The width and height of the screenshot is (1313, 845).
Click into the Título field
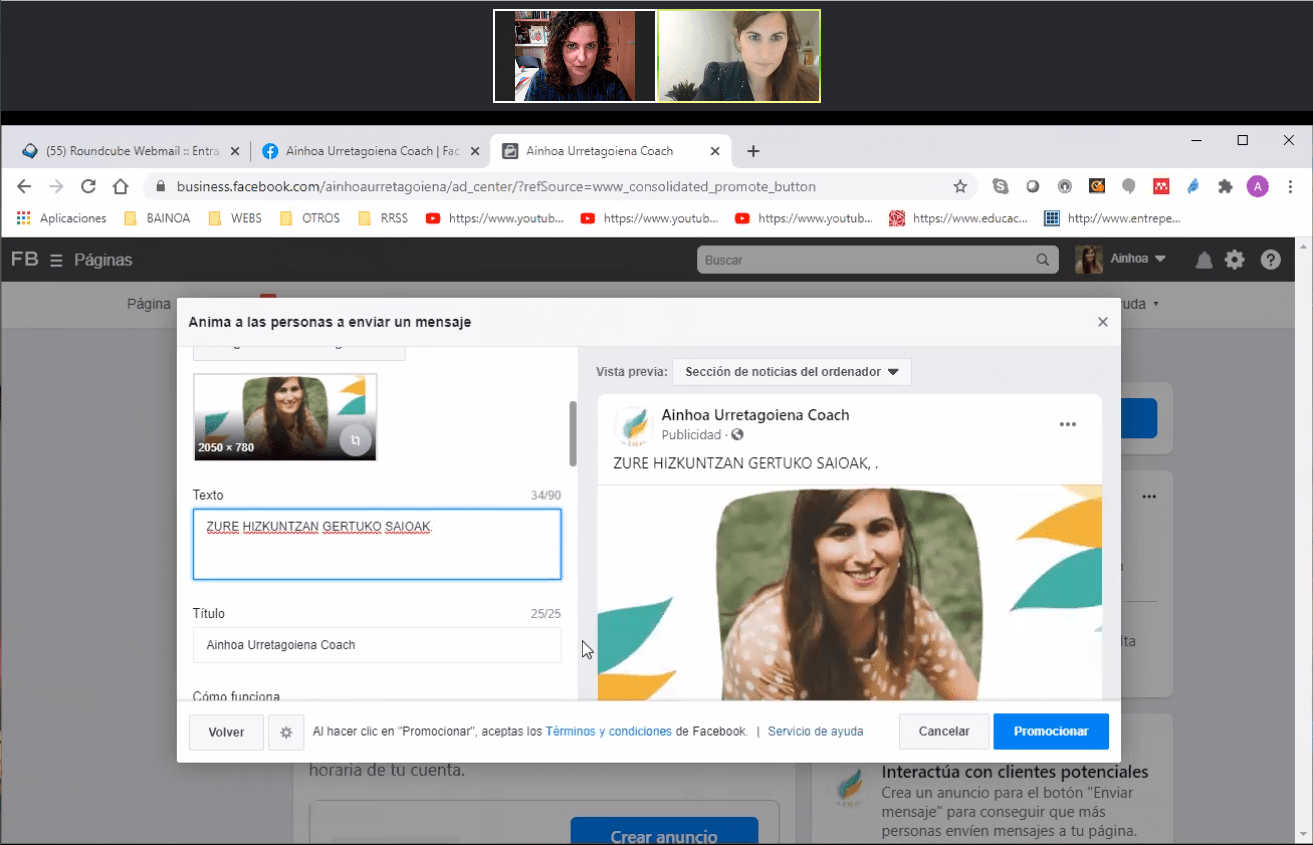click(x=377, y=645)
